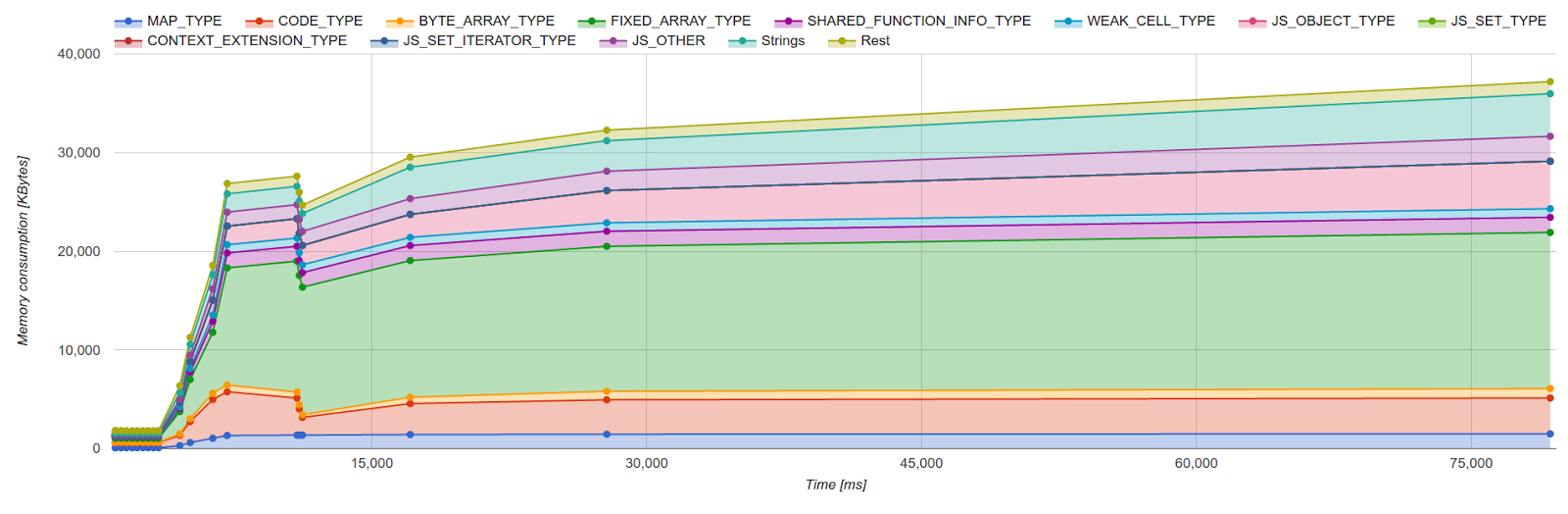
Task: Select the JS_SET_ITERATOR_TYPE legend entry
Action: pos(489,40)
